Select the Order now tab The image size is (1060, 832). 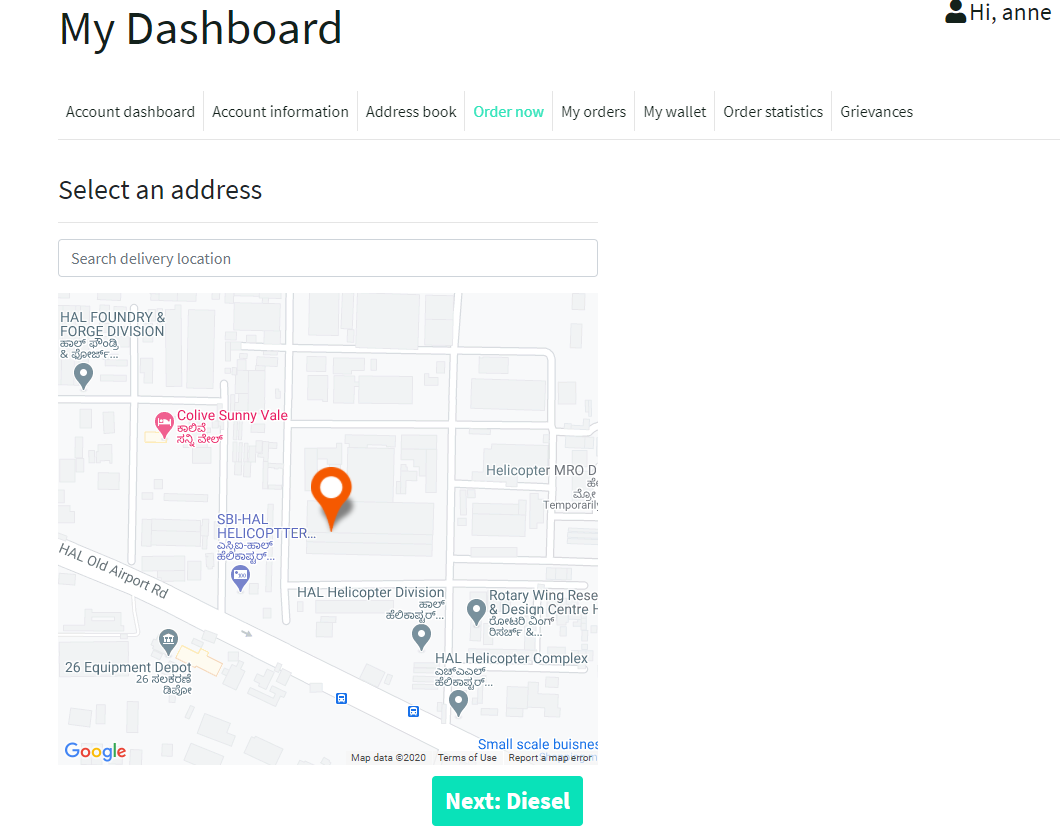click(508, 112)
